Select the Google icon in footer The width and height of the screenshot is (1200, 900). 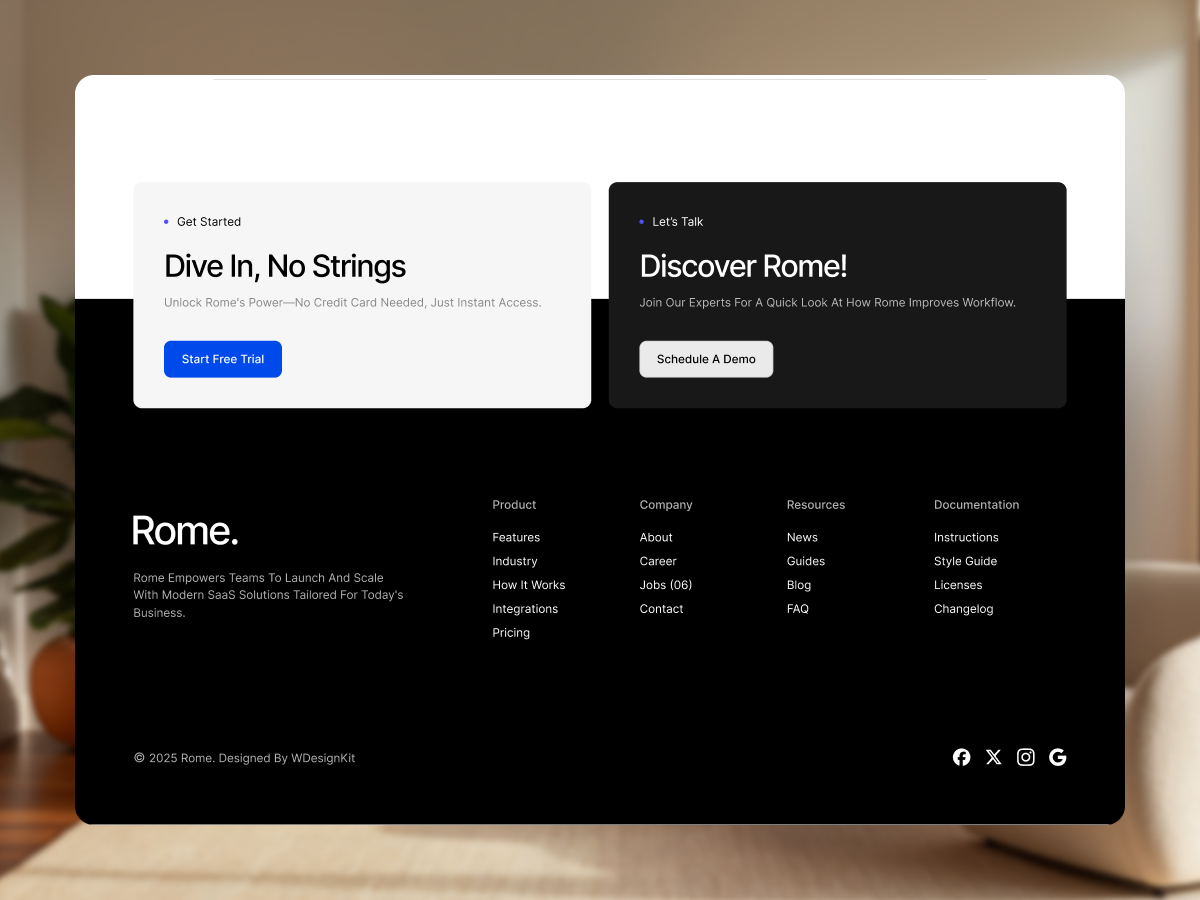click(1057, 757)
